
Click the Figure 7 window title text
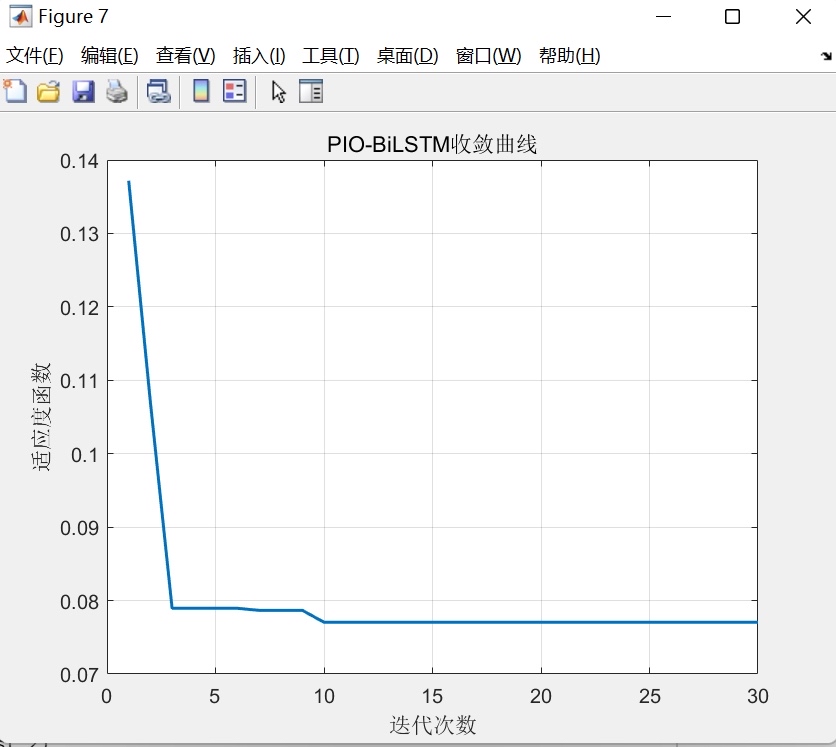click(73, 17)
